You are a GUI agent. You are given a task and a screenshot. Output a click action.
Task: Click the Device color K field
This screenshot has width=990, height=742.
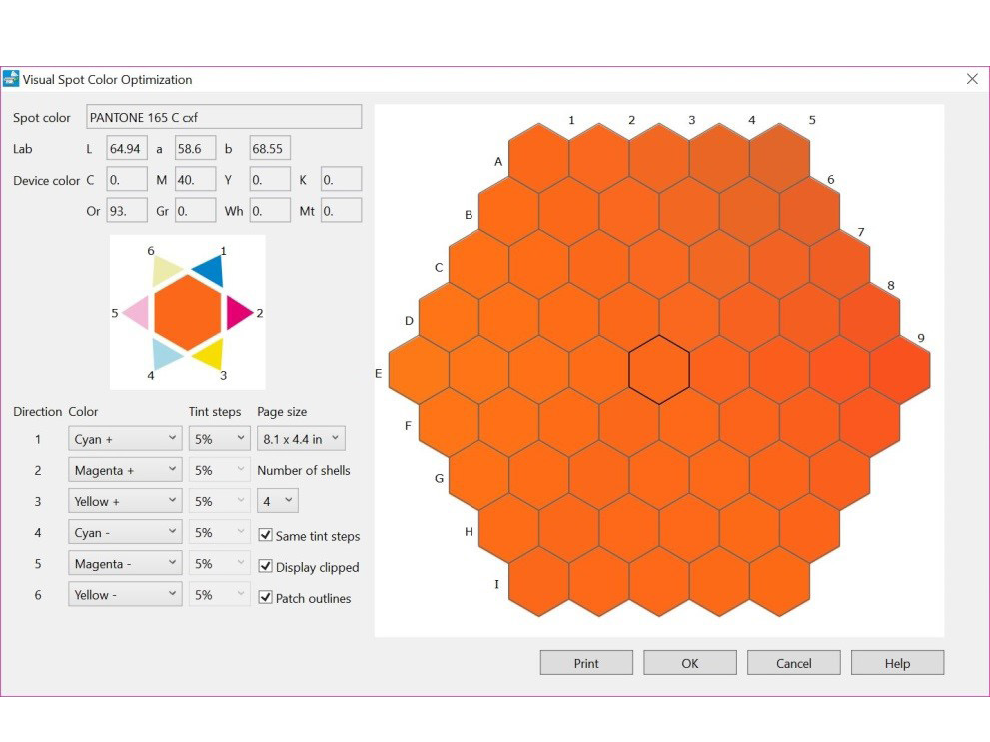point(342,179)
